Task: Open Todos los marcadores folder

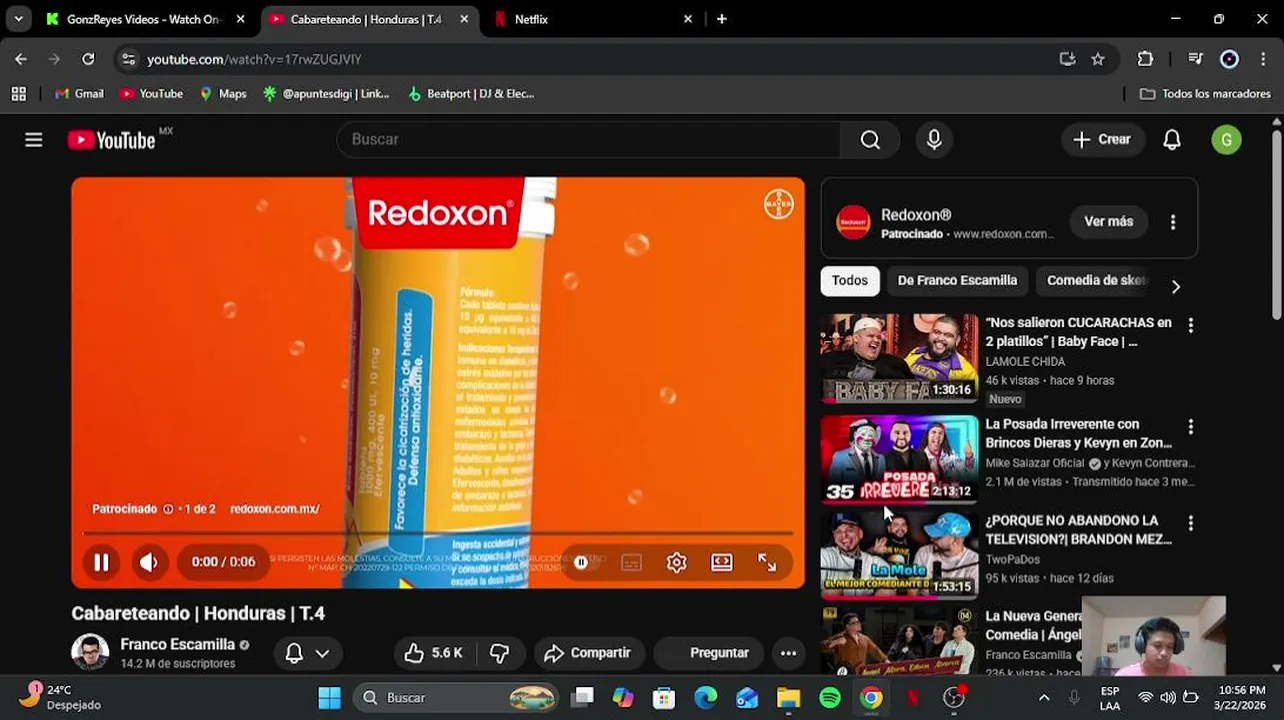Action: point(1205,94)
